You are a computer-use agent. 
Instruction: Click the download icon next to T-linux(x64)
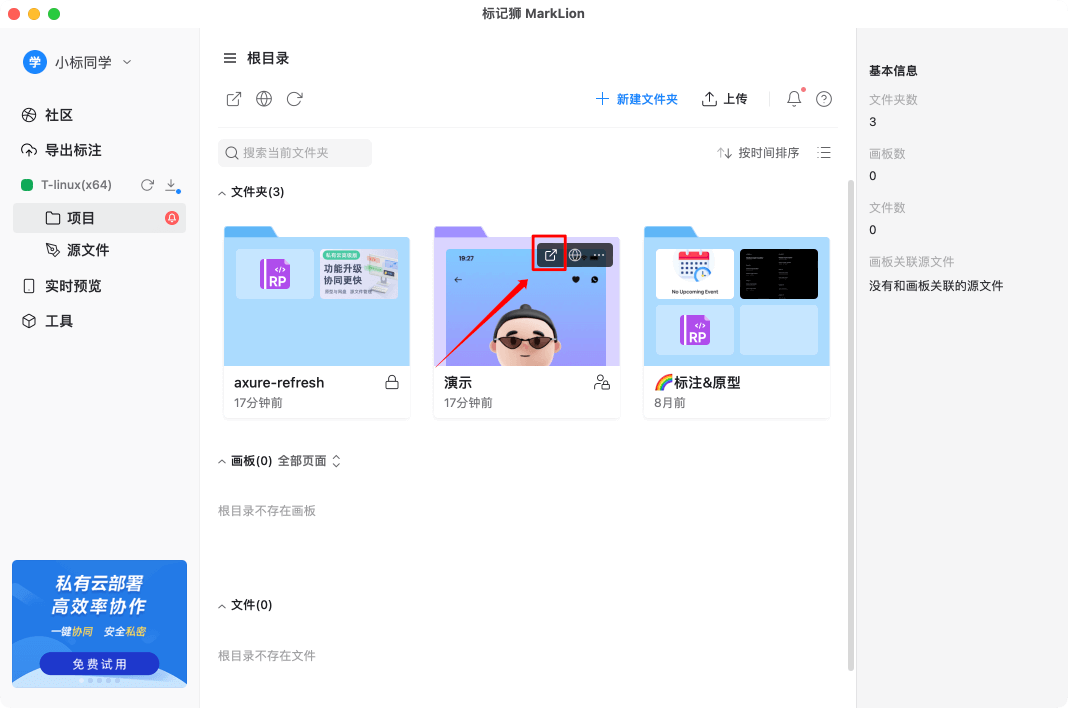pyautogui.click(x=170, y=184)
